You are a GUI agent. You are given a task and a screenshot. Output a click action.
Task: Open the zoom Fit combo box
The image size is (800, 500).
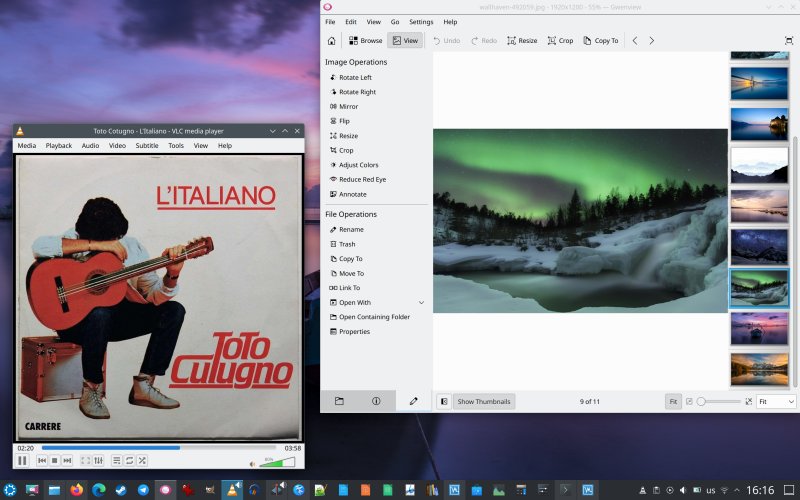tap(776, 402)
